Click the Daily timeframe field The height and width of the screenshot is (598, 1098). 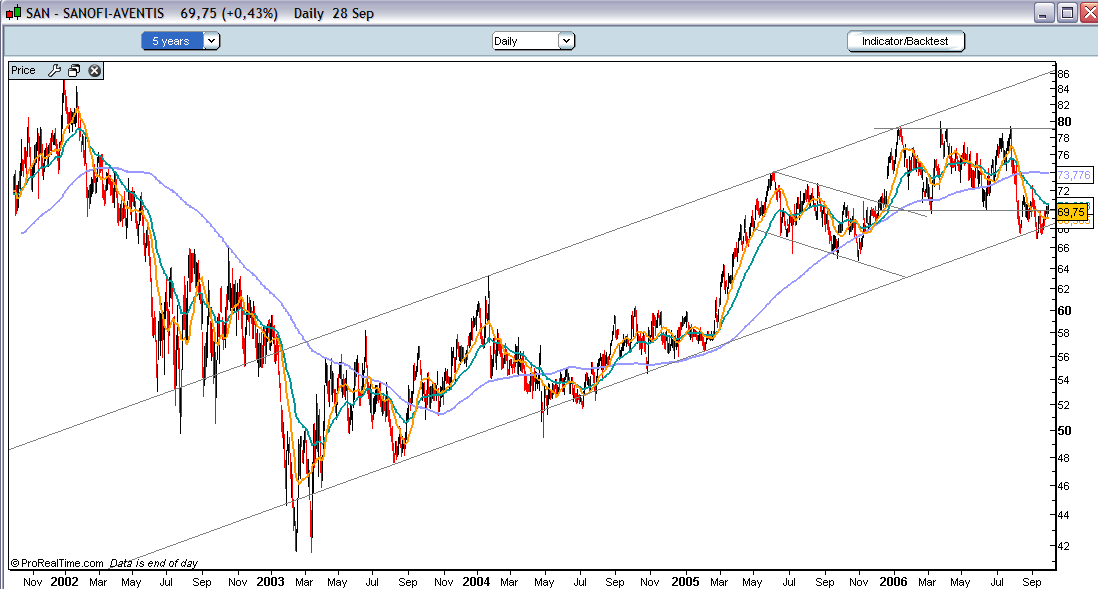click(526, 41)
